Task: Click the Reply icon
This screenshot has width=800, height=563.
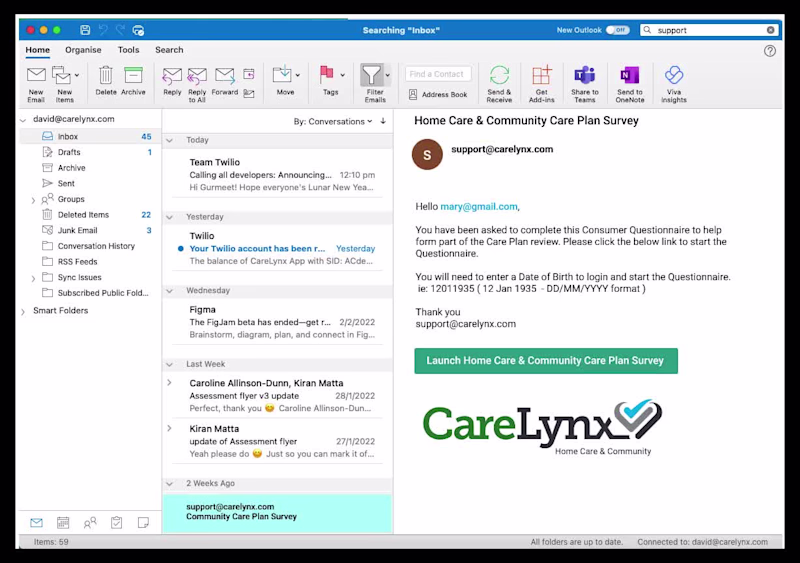Action: (x=172, y=76)
